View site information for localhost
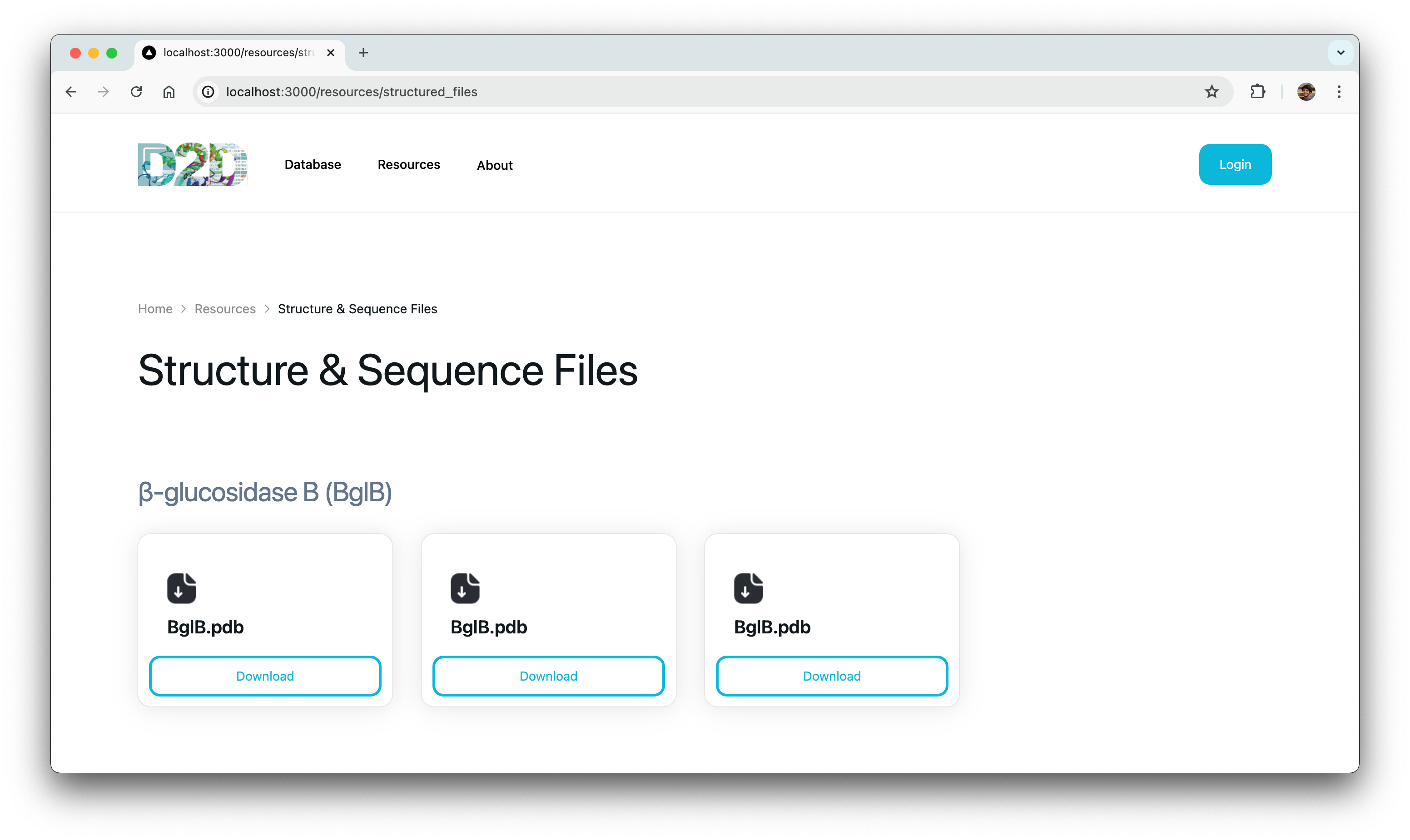Image resolution: width=1410 pixels, height=840 pixels. [x=209, y=92]
